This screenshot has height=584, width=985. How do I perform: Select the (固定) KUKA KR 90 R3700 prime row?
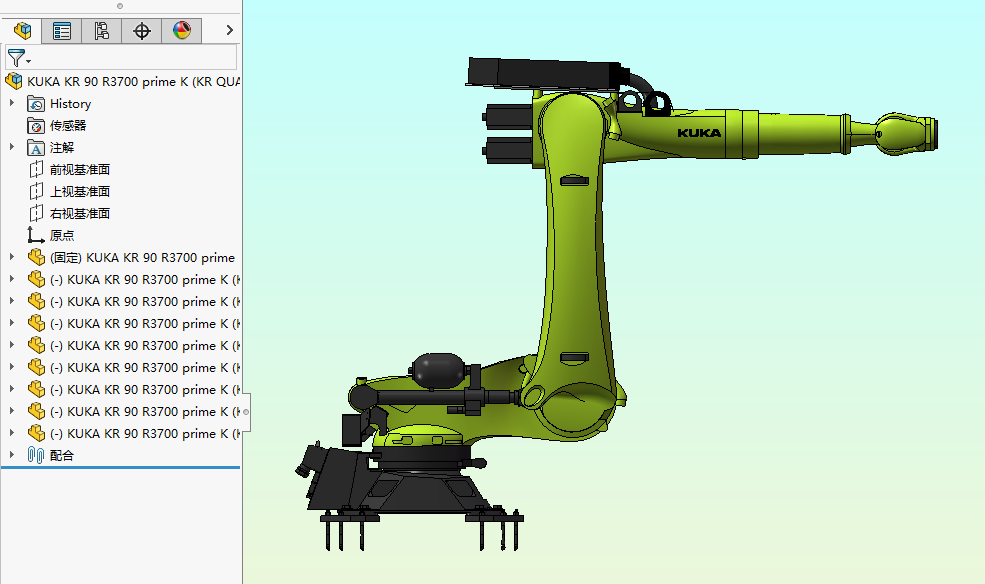[142, 257]
